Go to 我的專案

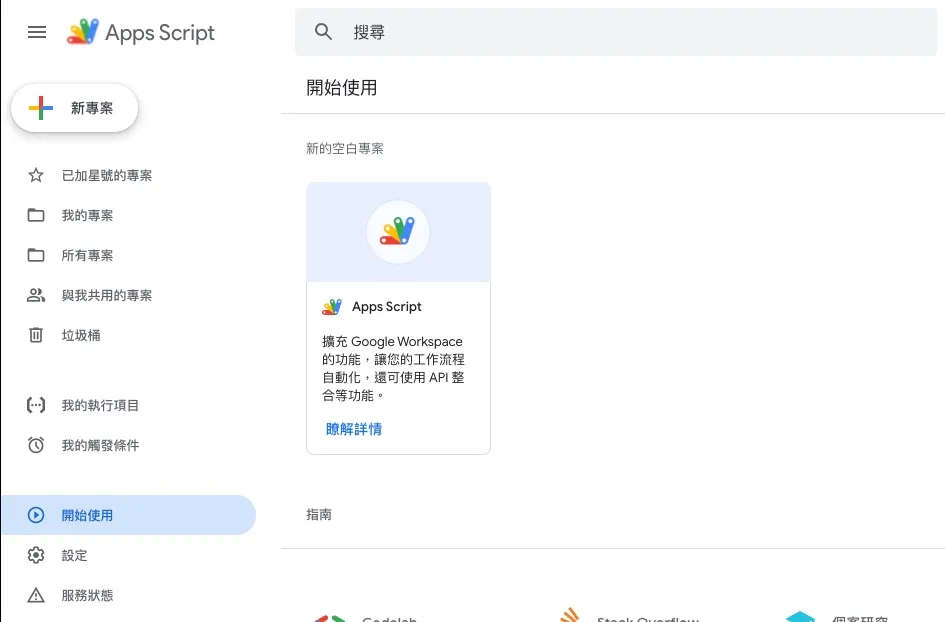pos(87,215)
